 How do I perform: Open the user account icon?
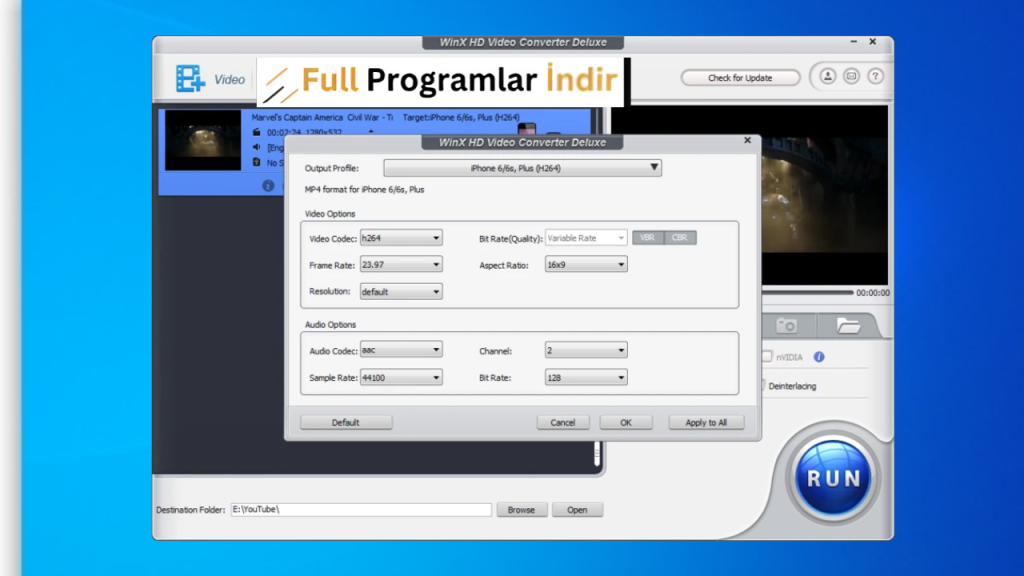tap(827, 76)
